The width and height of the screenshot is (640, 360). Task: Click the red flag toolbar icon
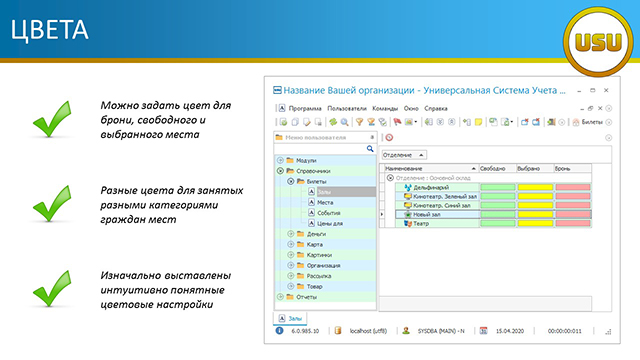(x=397, y=122)
